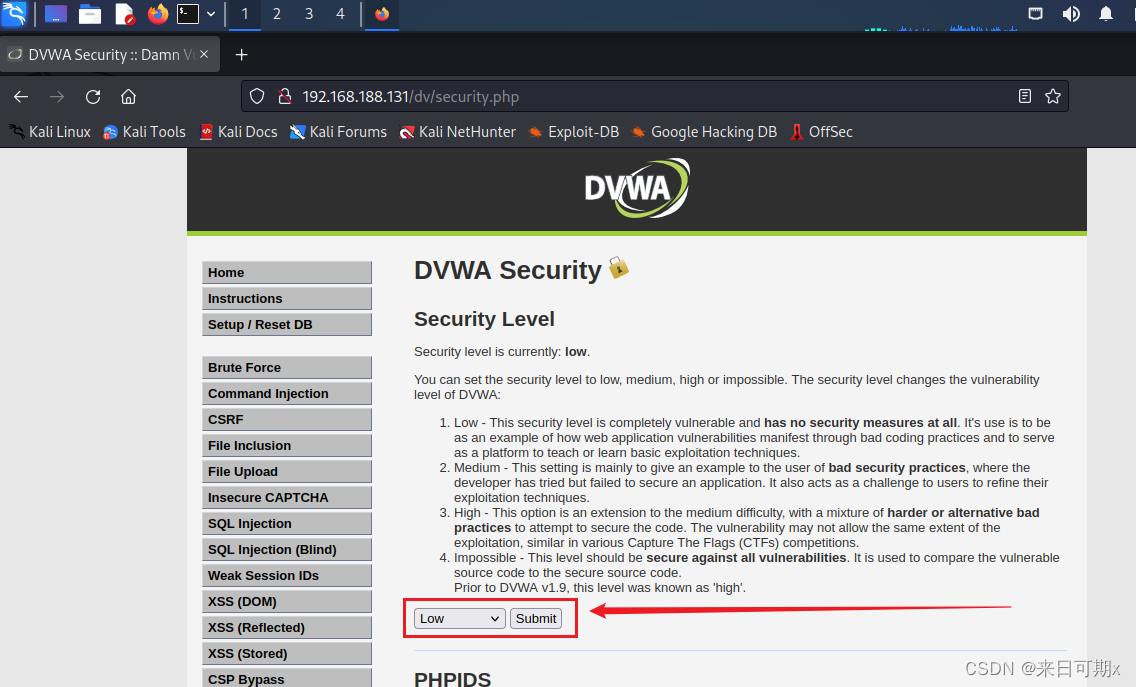Open XSS (Stored) module
Viewport: 1136px width, 687px height.
pyautogui.click(x=287, y=654)
